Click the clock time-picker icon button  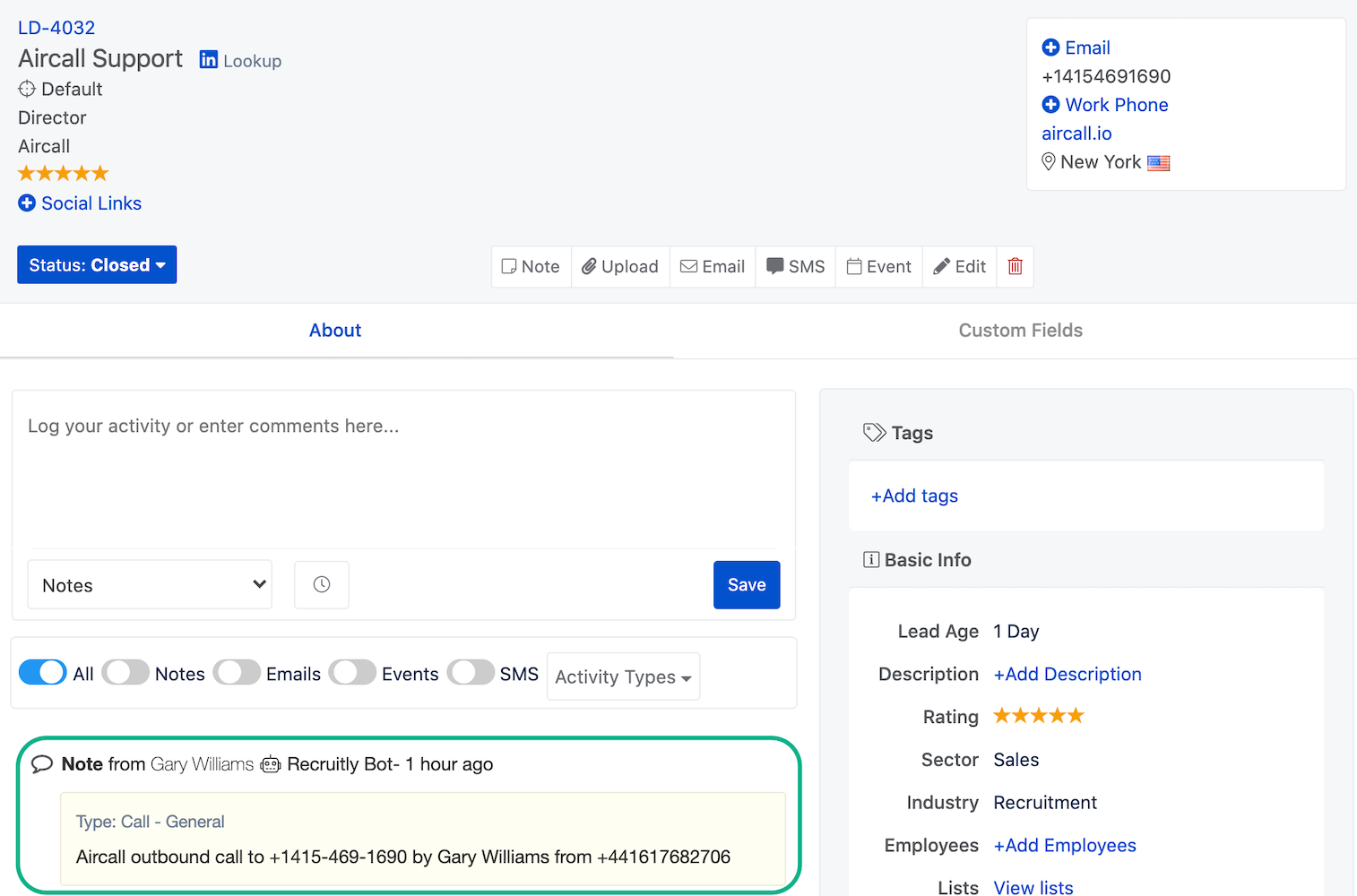(x=322, y=584)
